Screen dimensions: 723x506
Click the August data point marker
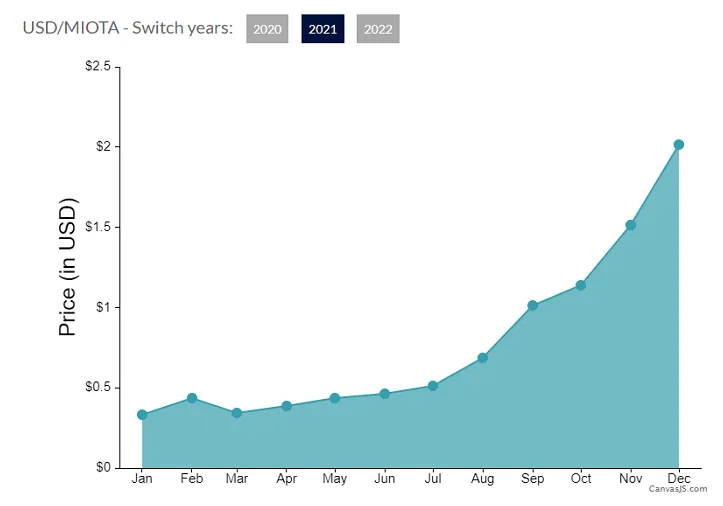click(483, 357)
